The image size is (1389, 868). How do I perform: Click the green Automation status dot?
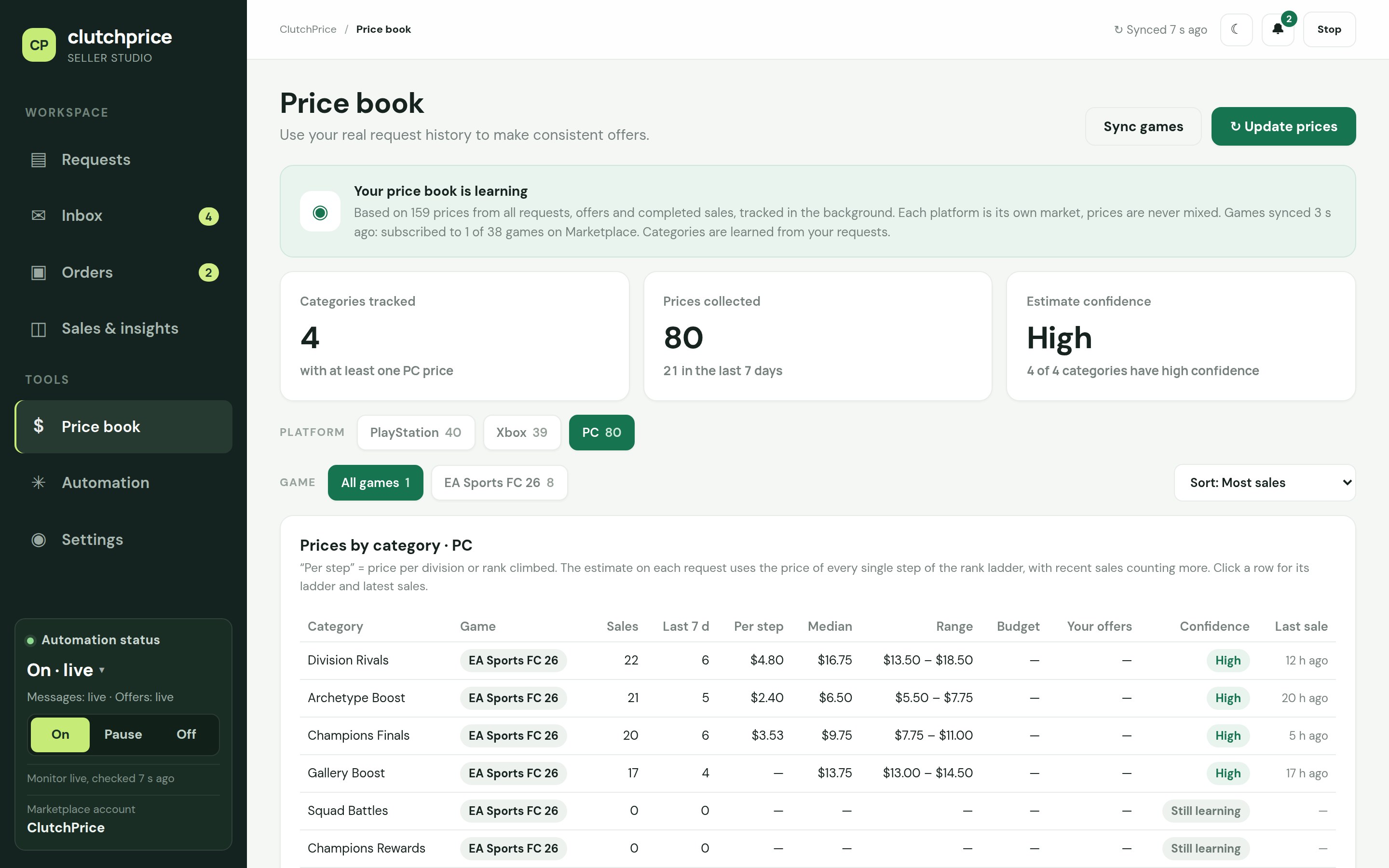pos(30,641)
